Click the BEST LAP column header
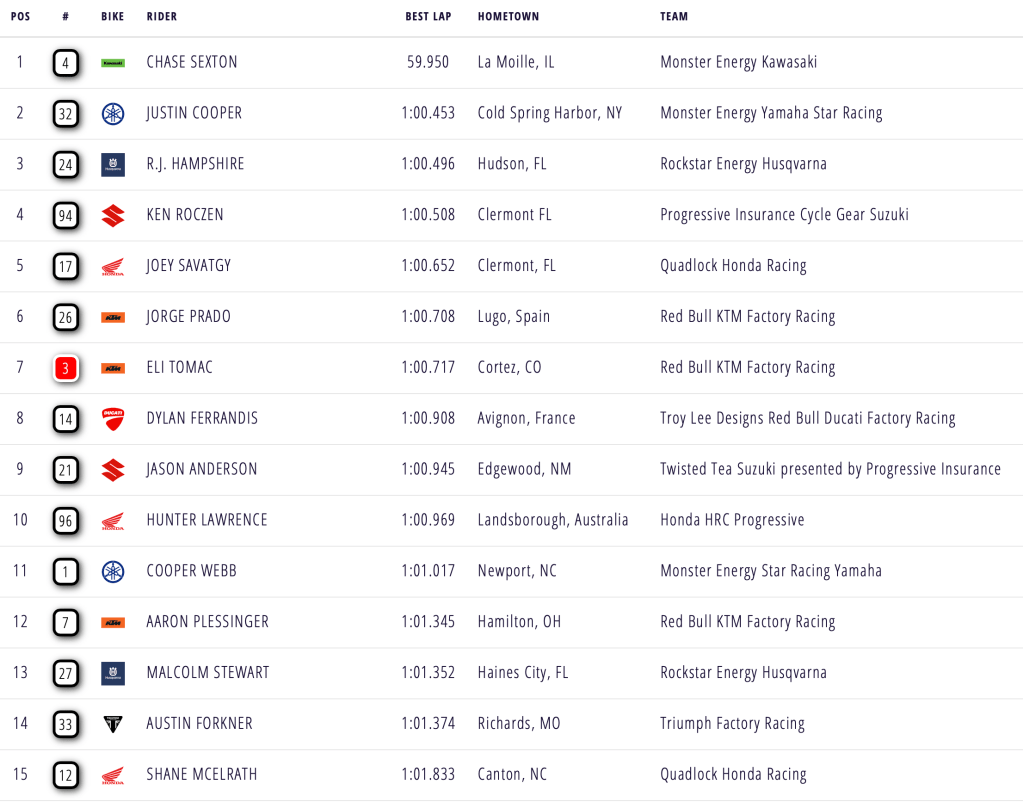 click(427, 17)
